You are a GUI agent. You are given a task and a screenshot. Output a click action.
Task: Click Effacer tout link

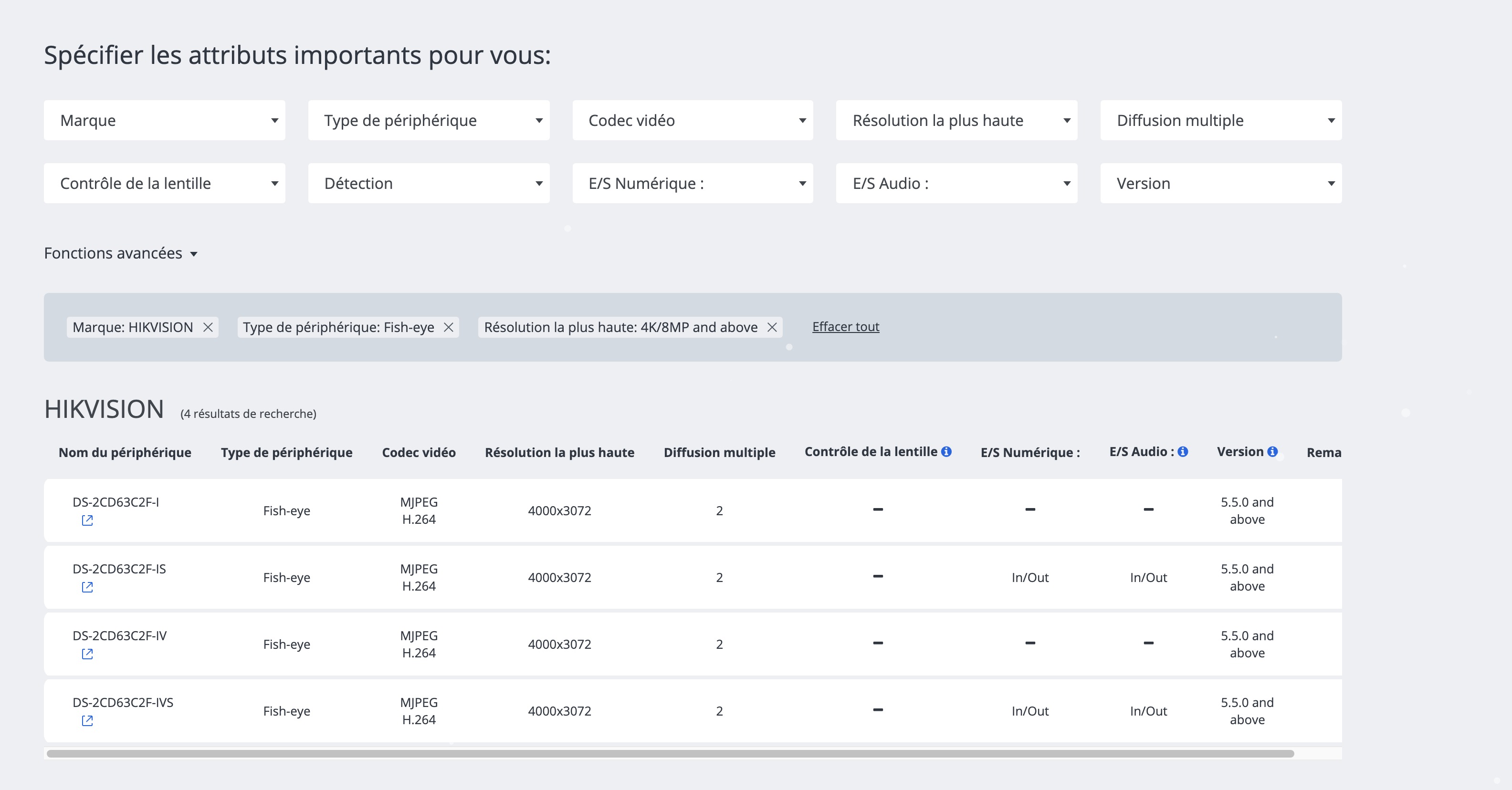click(x=845, y=327)
